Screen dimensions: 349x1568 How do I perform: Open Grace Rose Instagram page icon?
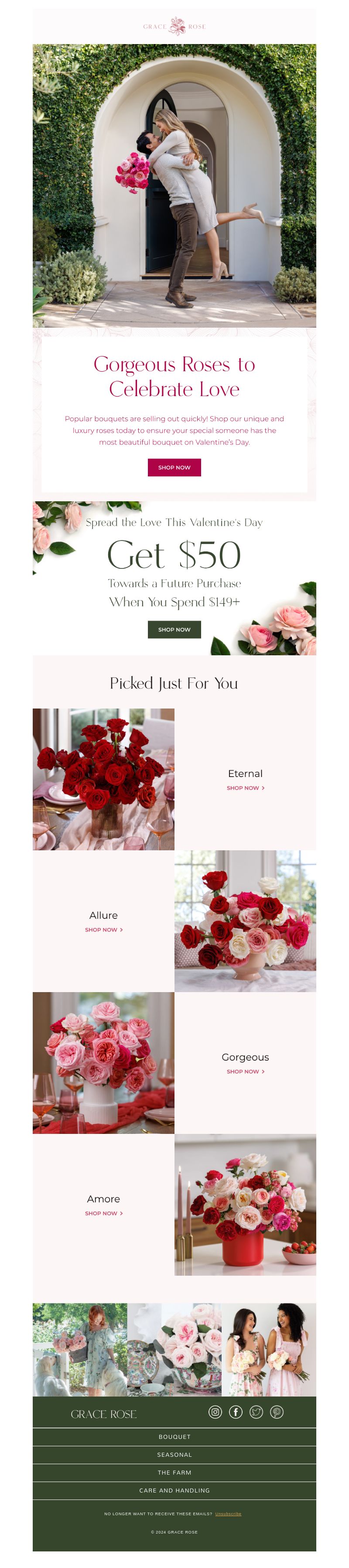(215, 1411)
